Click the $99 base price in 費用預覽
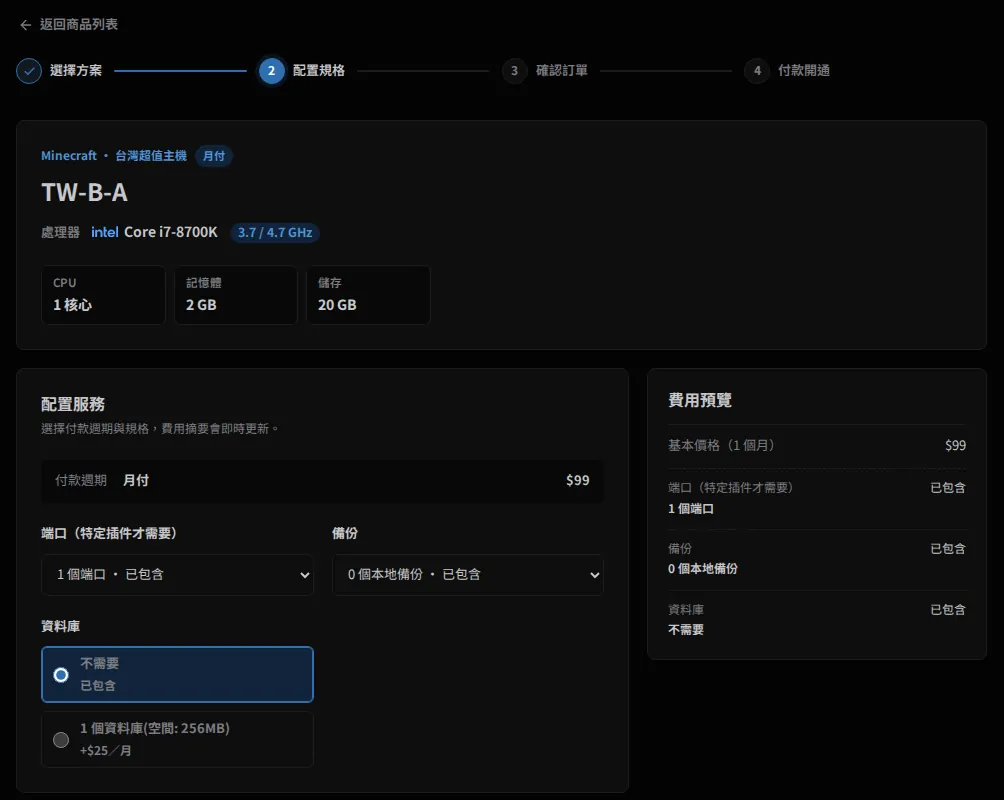The image size is (1004, 800). pos(955,445)
